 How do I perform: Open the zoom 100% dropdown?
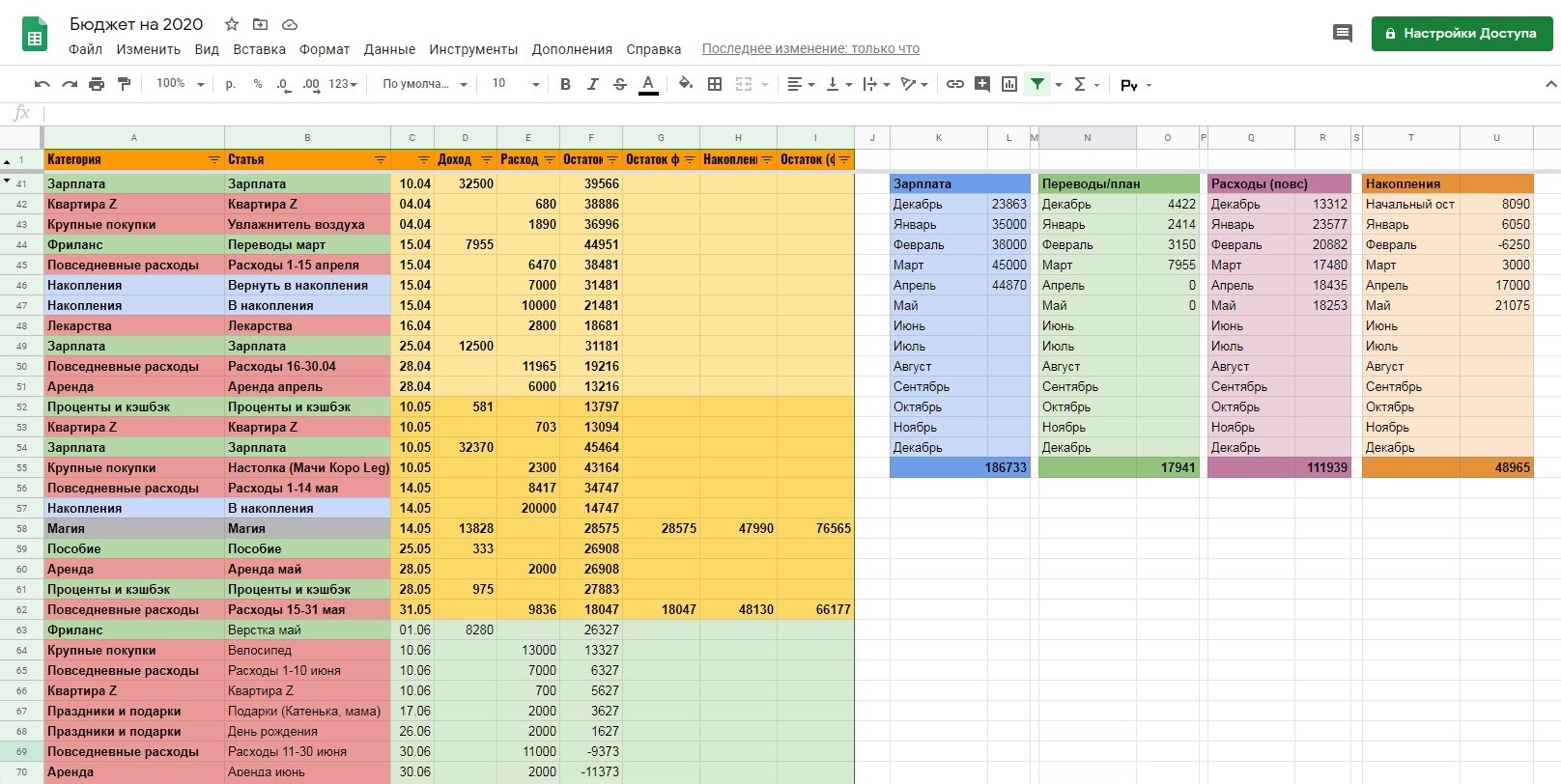tap(180, 84)
